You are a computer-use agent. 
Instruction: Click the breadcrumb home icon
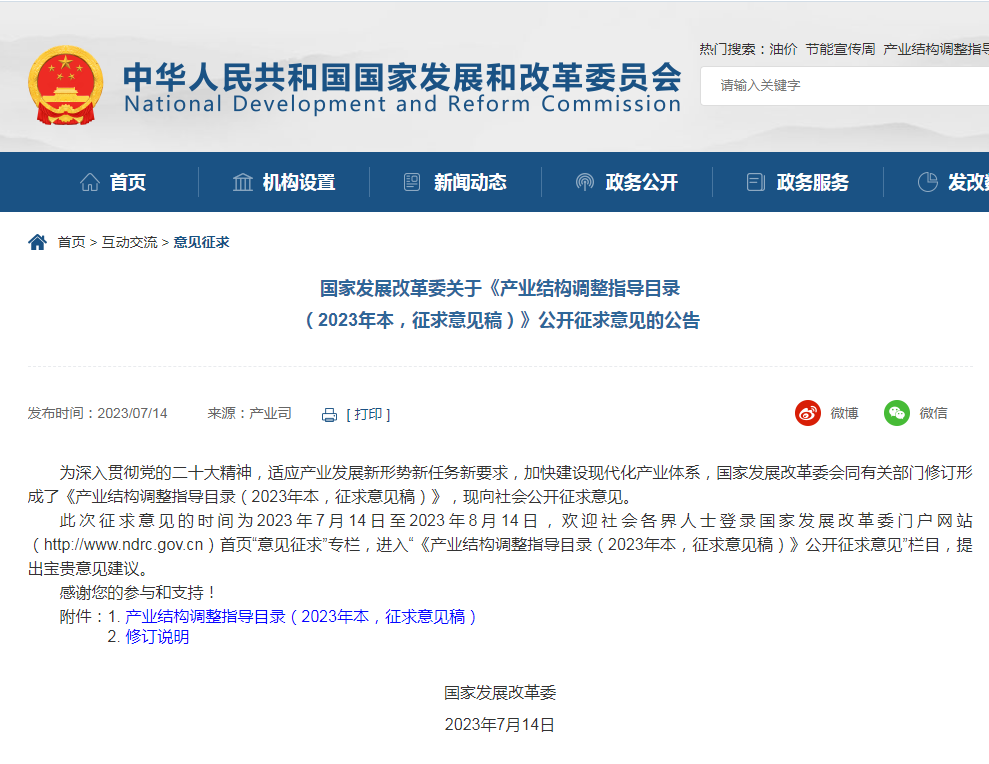(x=38, y=242)
